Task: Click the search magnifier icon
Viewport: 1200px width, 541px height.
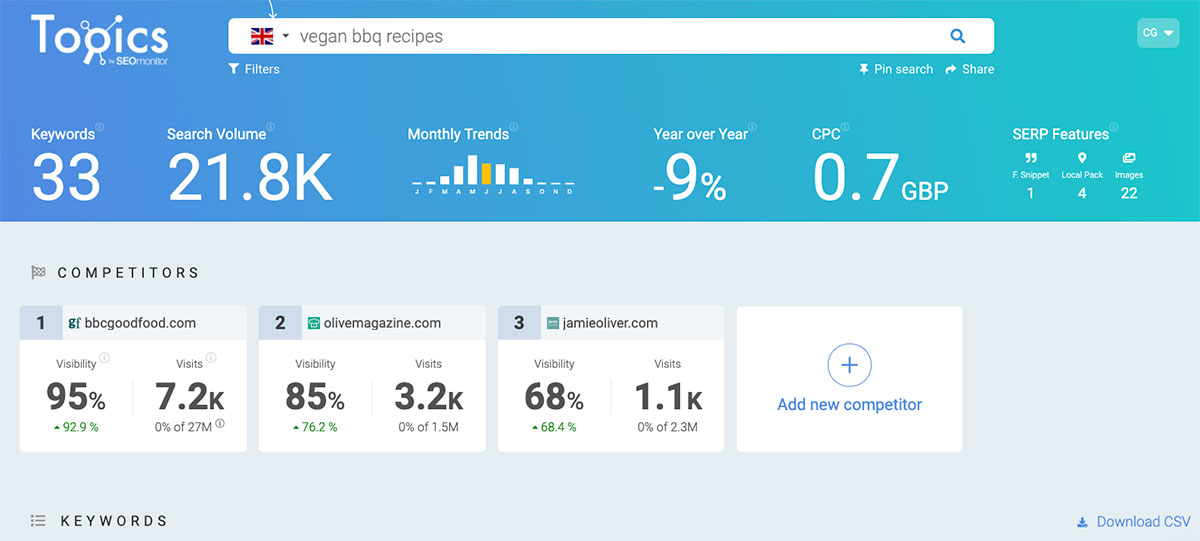Action: [957, 36]
